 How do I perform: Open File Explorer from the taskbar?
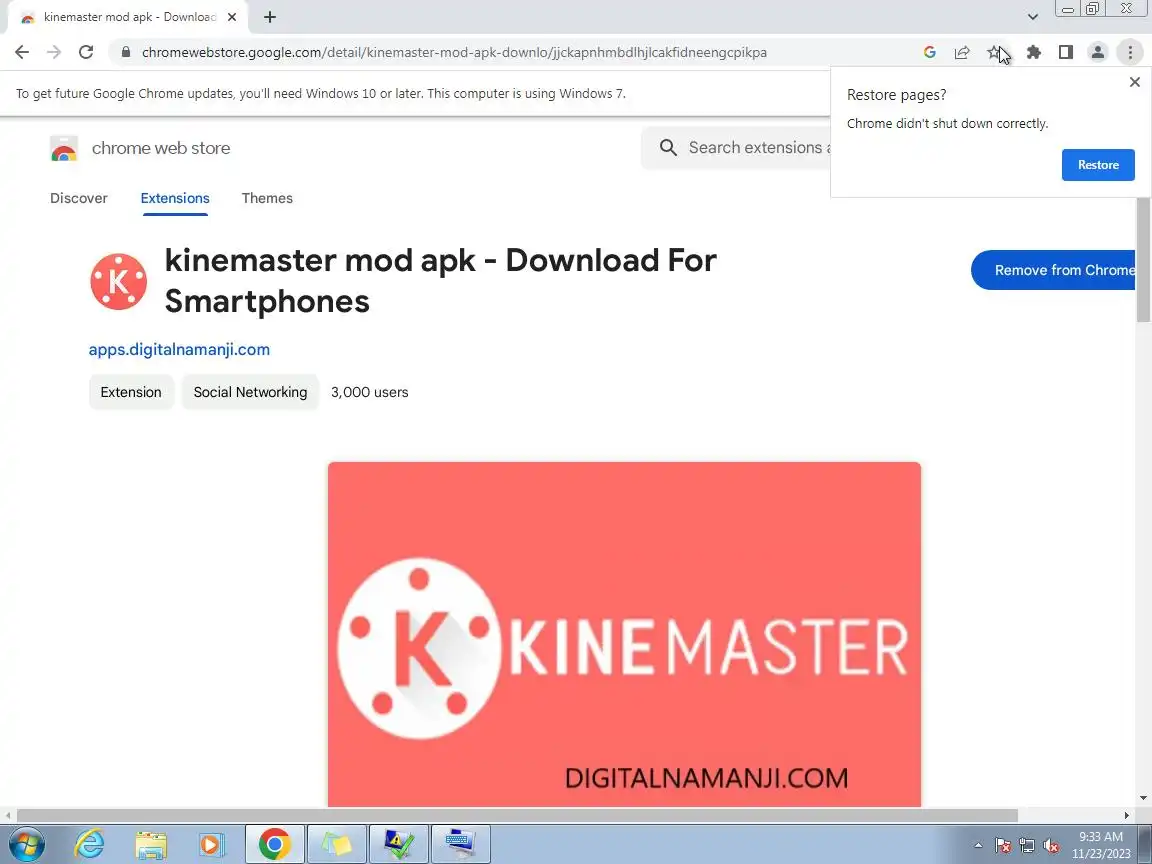151,844
